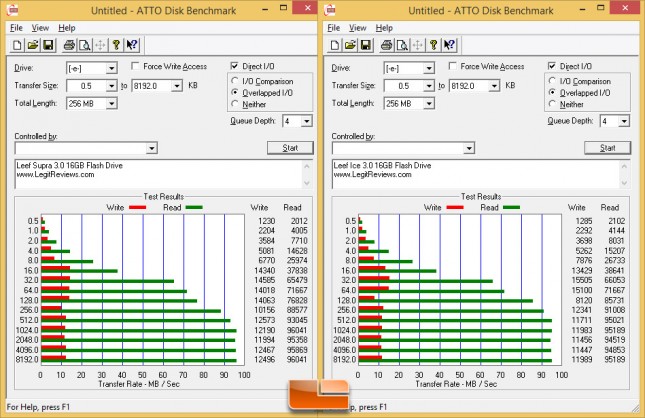645x418 pixels.
Task: Click read value 96041 for 8192.0 in Supra window
Action: pyautogui.click(x=297, y=360)
